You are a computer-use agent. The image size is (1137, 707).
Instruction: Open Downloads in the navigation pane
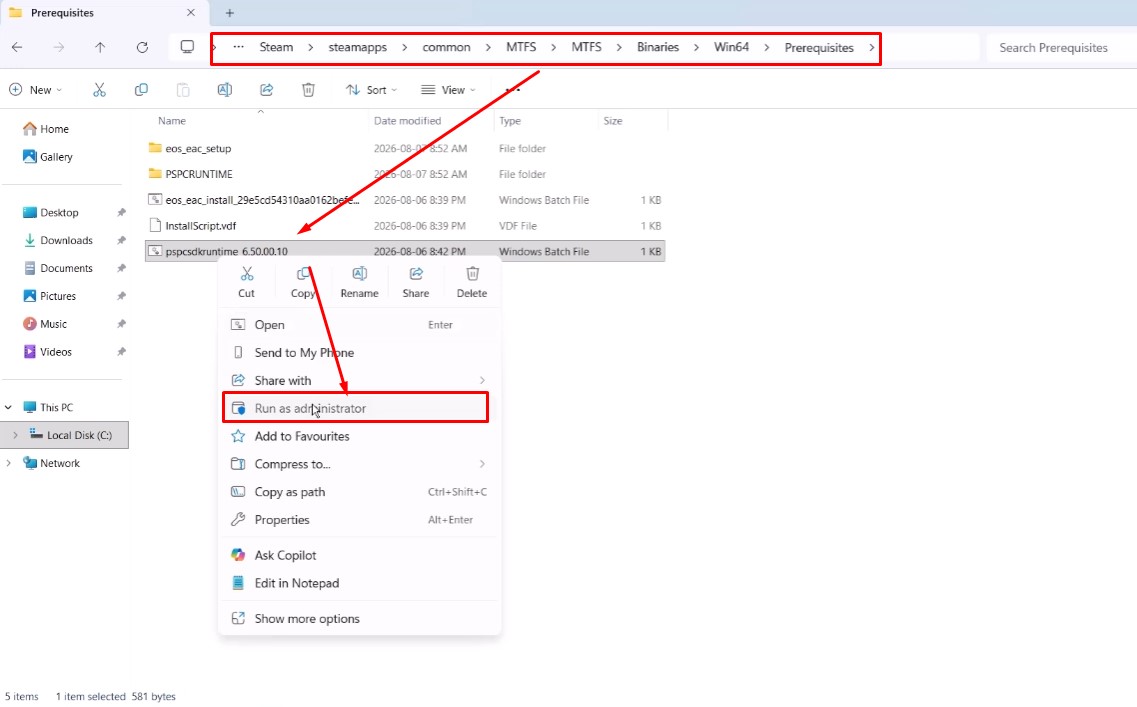(x=57, y=241)
